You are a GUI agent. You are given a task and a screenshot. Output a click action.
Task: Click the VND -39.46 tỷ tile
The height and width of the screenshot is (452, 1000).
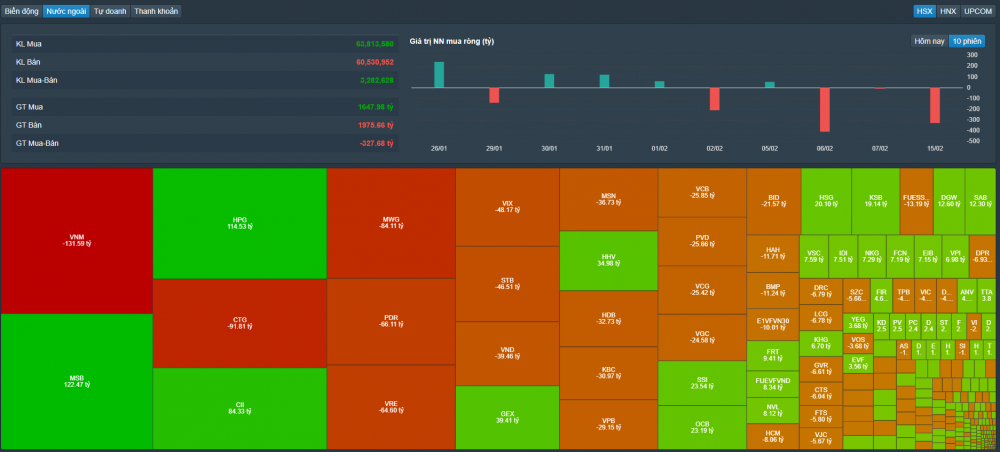[x=508, y=353]
